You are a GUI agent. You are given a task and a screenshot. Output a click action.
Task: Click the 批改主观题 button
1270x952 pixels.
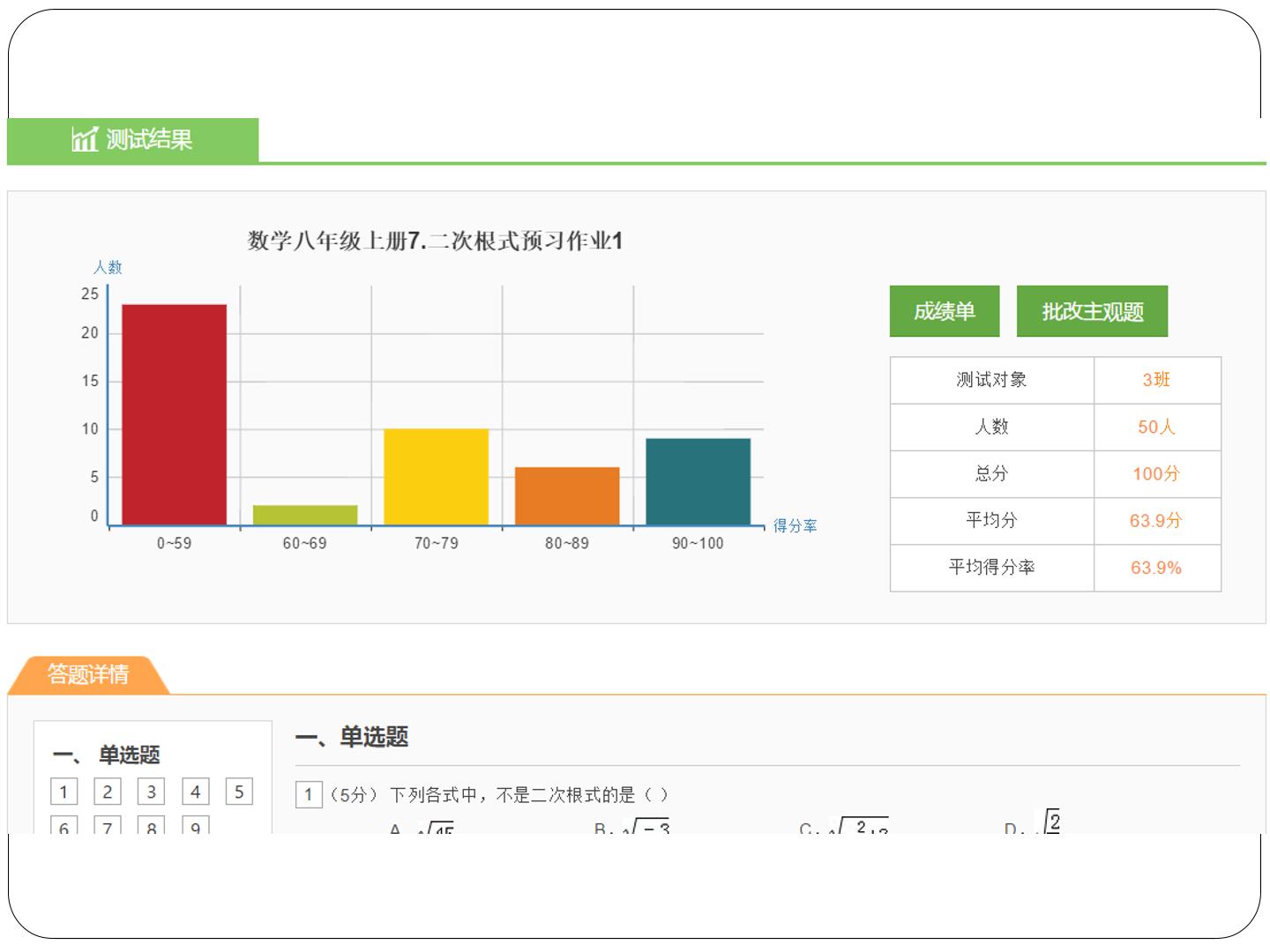pyautogui.click(x=1092, y=311)
